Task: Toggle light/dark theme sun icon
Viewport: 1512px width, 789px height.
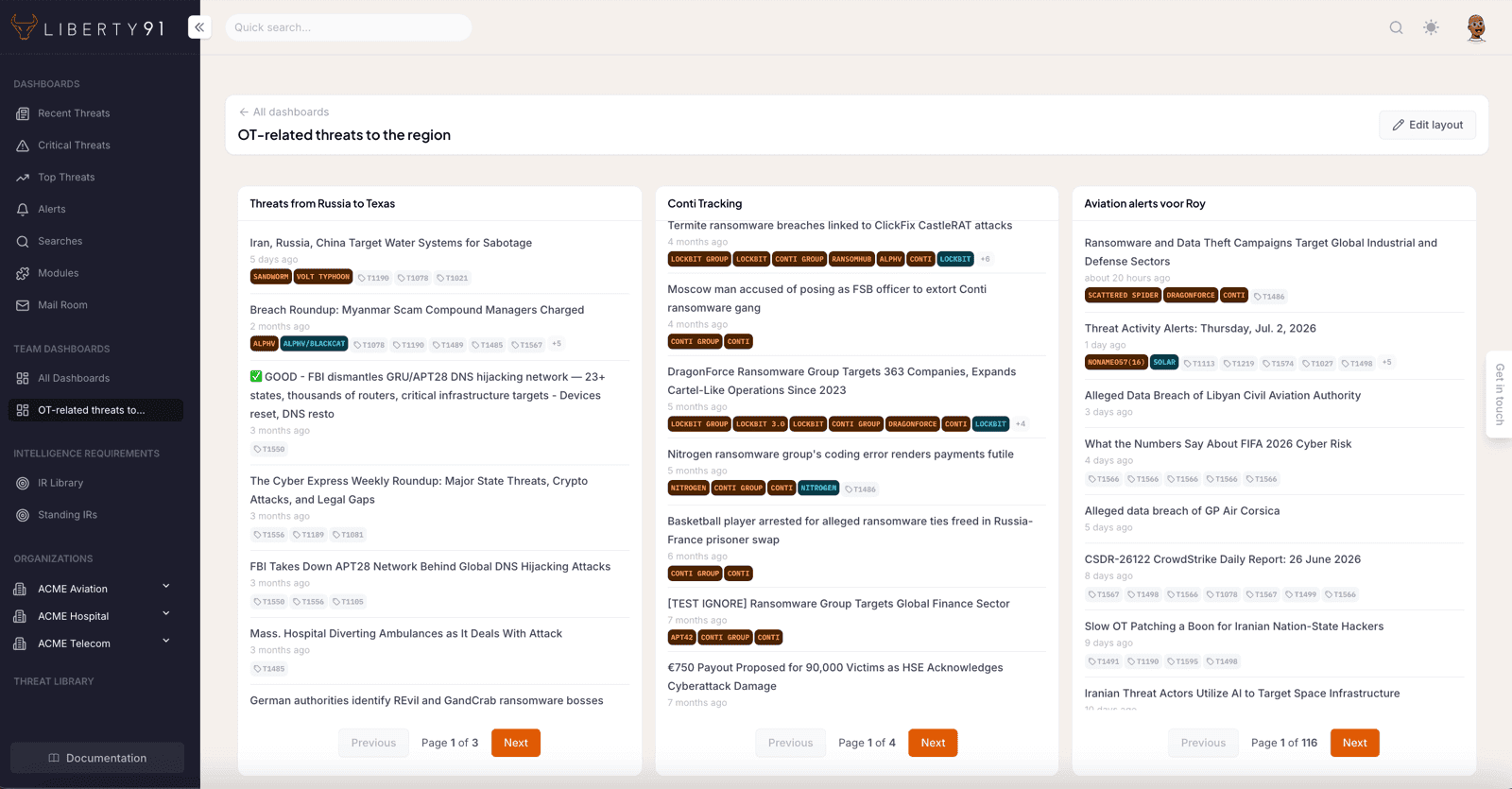Action: click(x=1432, y=27)
